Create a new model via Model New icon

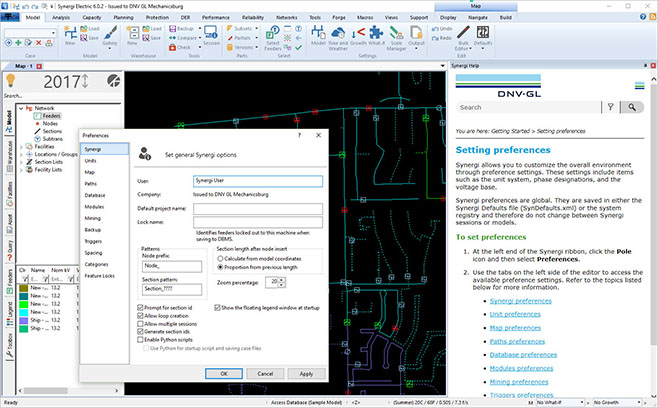70,34
